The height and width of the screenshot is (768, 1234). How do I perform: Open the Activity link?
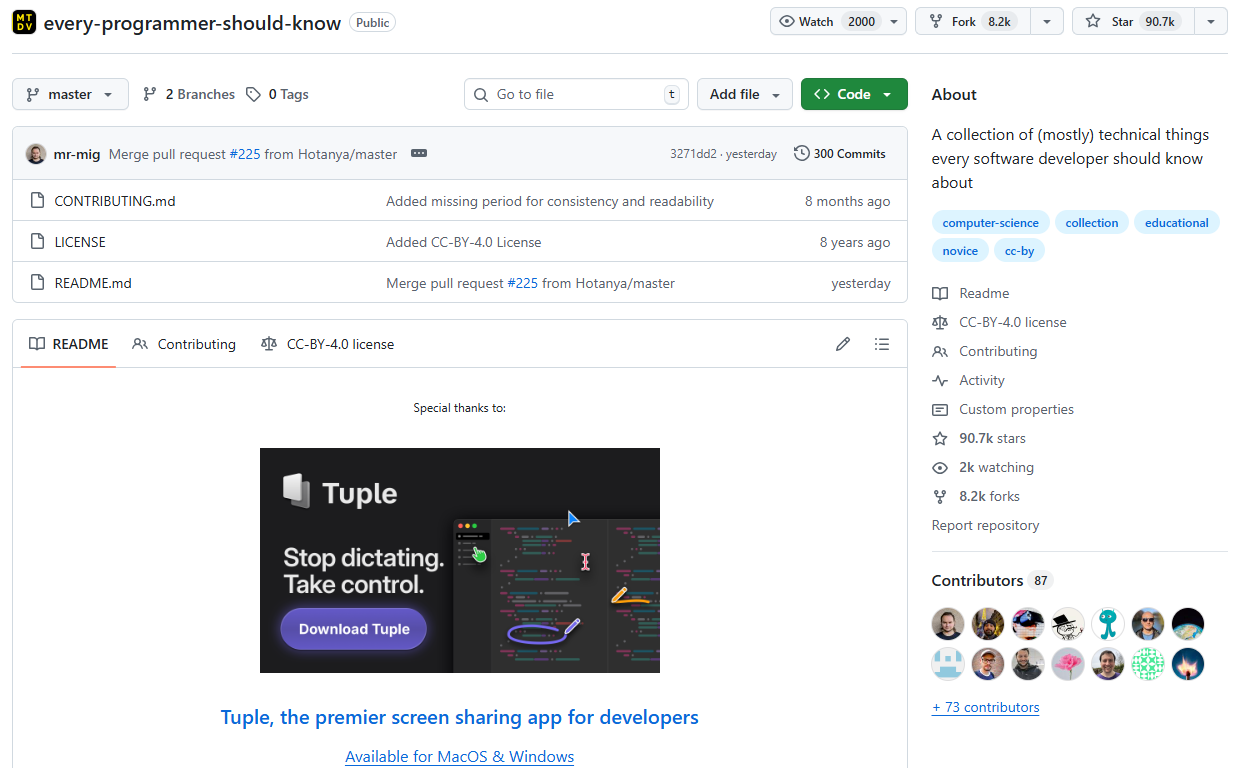(x=968, y=380)
